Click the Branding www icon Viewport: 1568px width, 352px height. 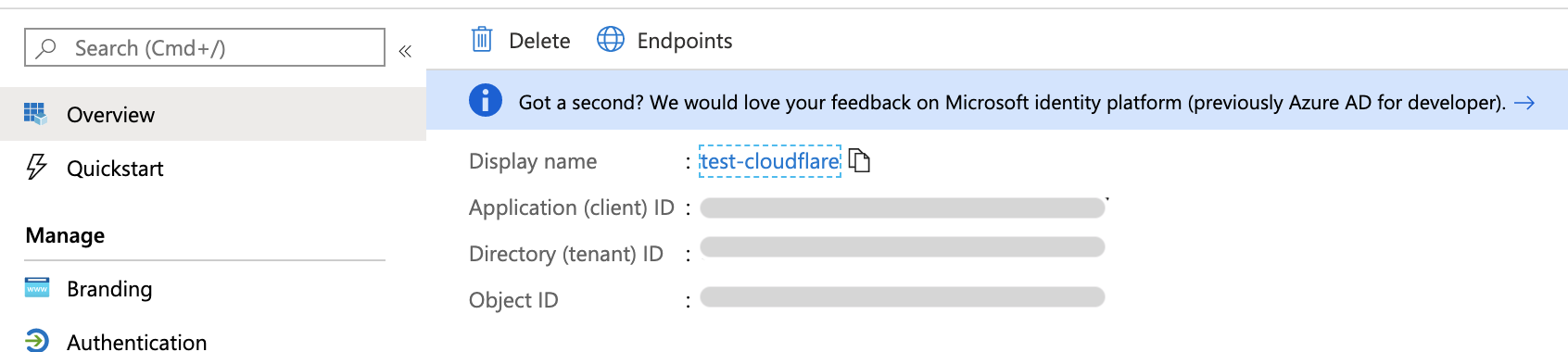click(x=36, y=288)
